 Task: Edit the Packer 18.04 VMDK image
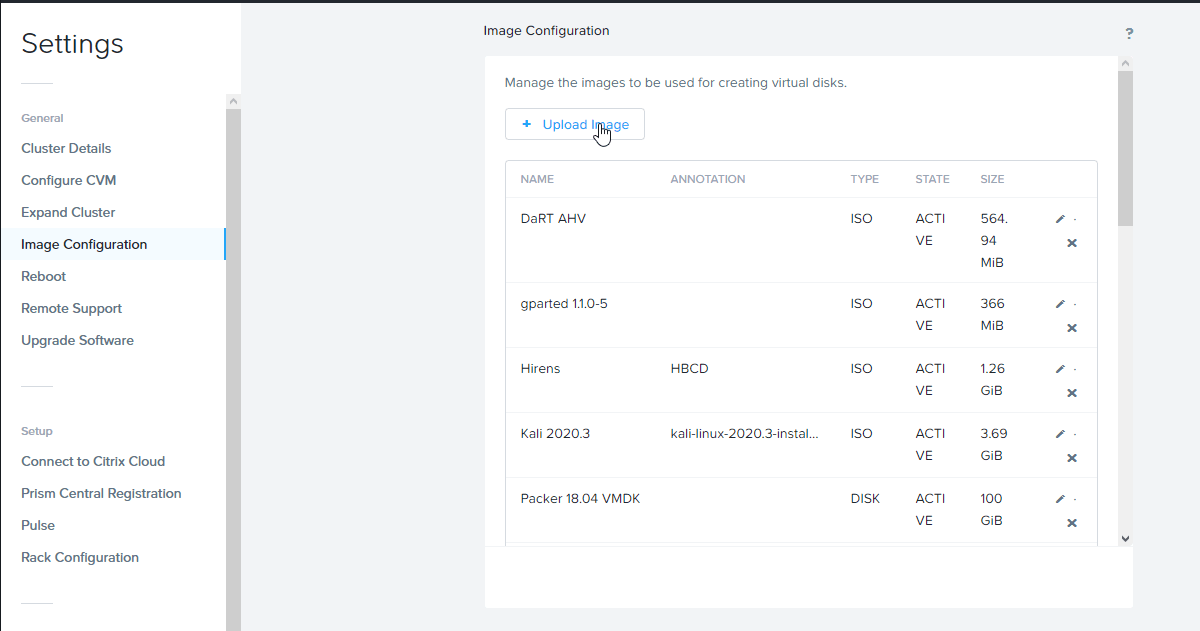point(1060,500)
